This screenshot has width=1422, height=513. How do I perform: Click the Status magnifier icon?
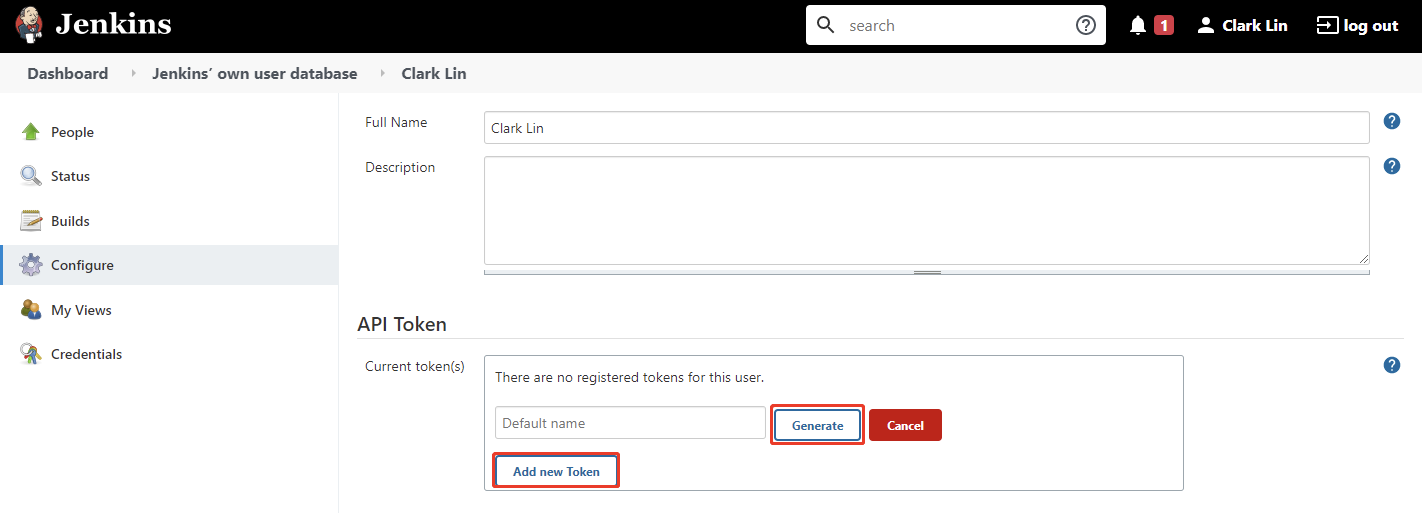31,176
